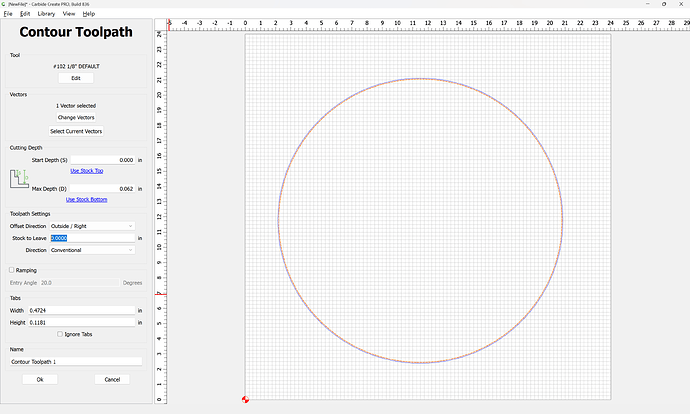Open the View menu
The image size is (690, 414).
(x=68, y=14)
